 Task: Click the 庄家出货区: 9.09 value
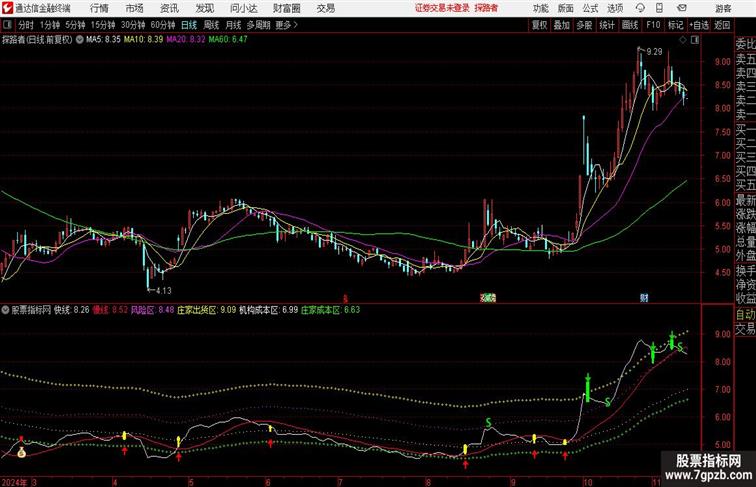[x=207, y=310]
